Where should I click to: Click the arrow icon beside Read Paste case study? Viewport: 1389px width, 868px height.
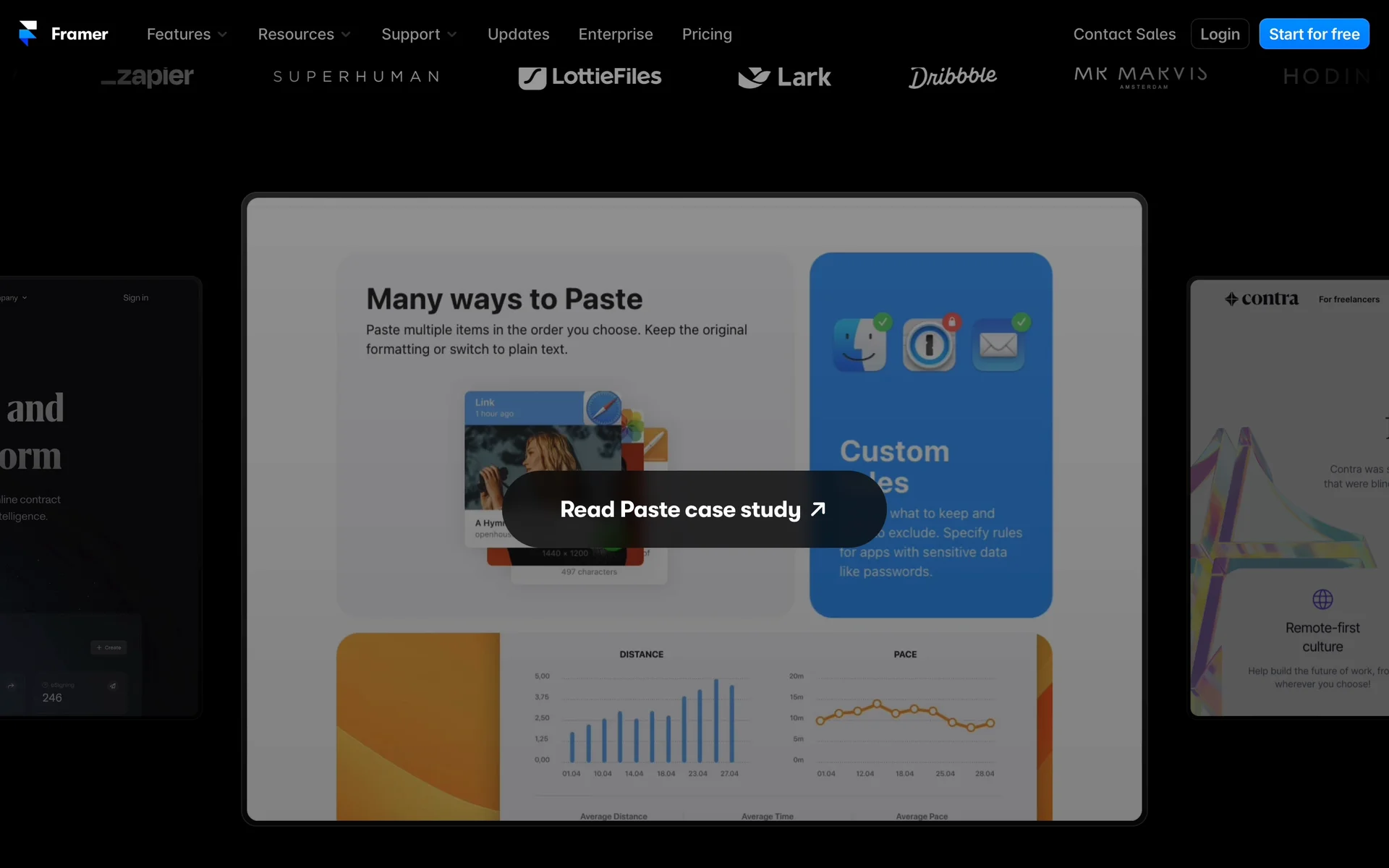(818, 509)
